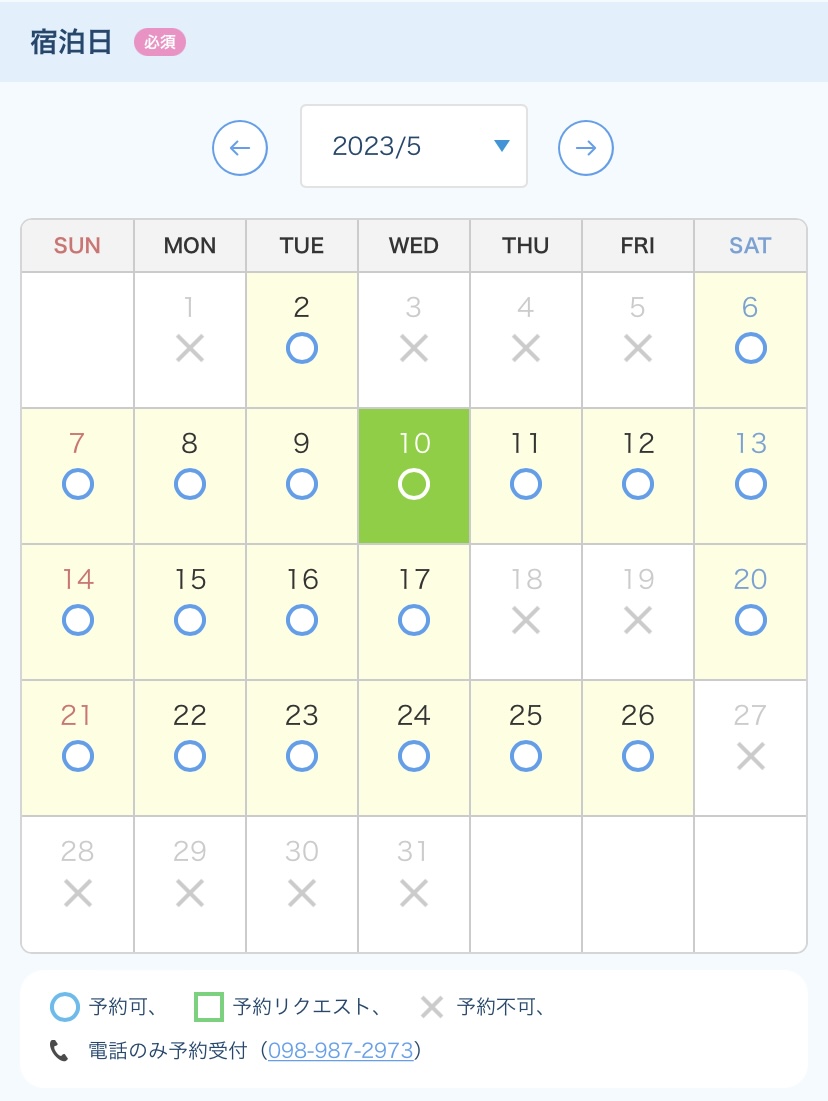Choose May 24 on the calendar
Image resolution: width=828 pixels, height=1101 pixels.
(x=414, y=749)
